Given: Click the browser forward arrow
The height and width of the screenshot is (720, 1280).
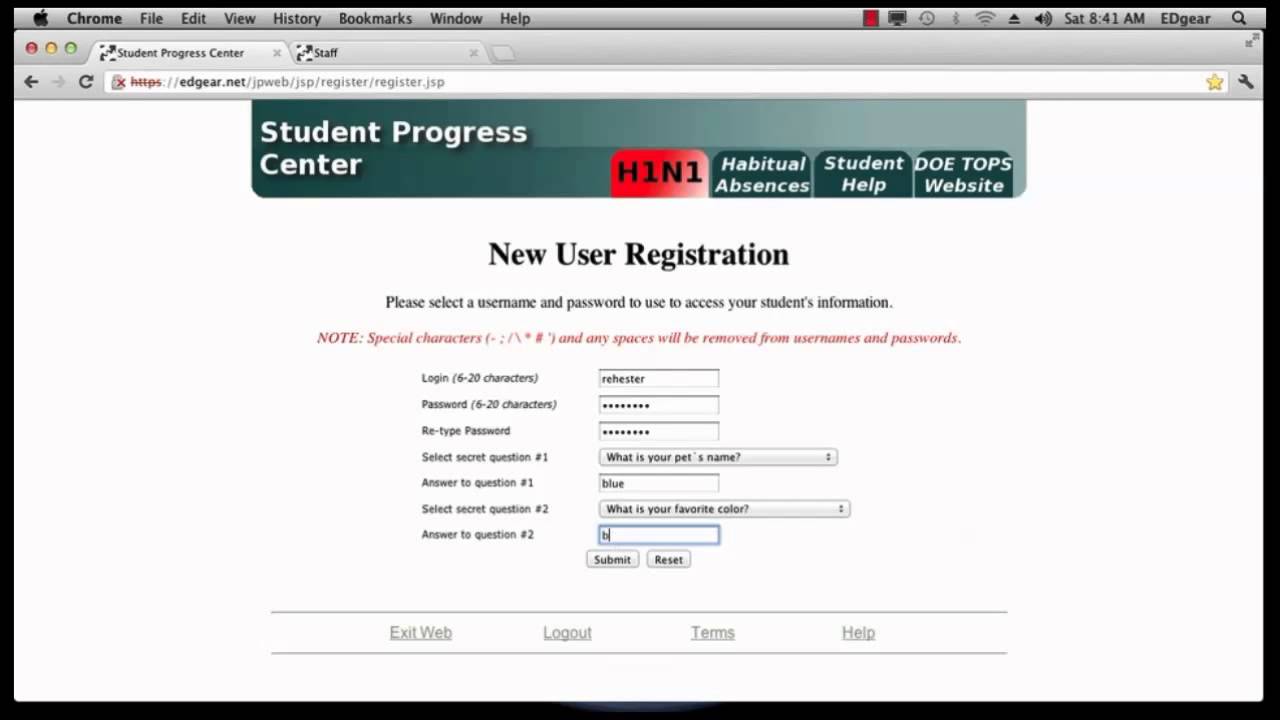Looking at the screenshot, I should (x=58, y=82).
